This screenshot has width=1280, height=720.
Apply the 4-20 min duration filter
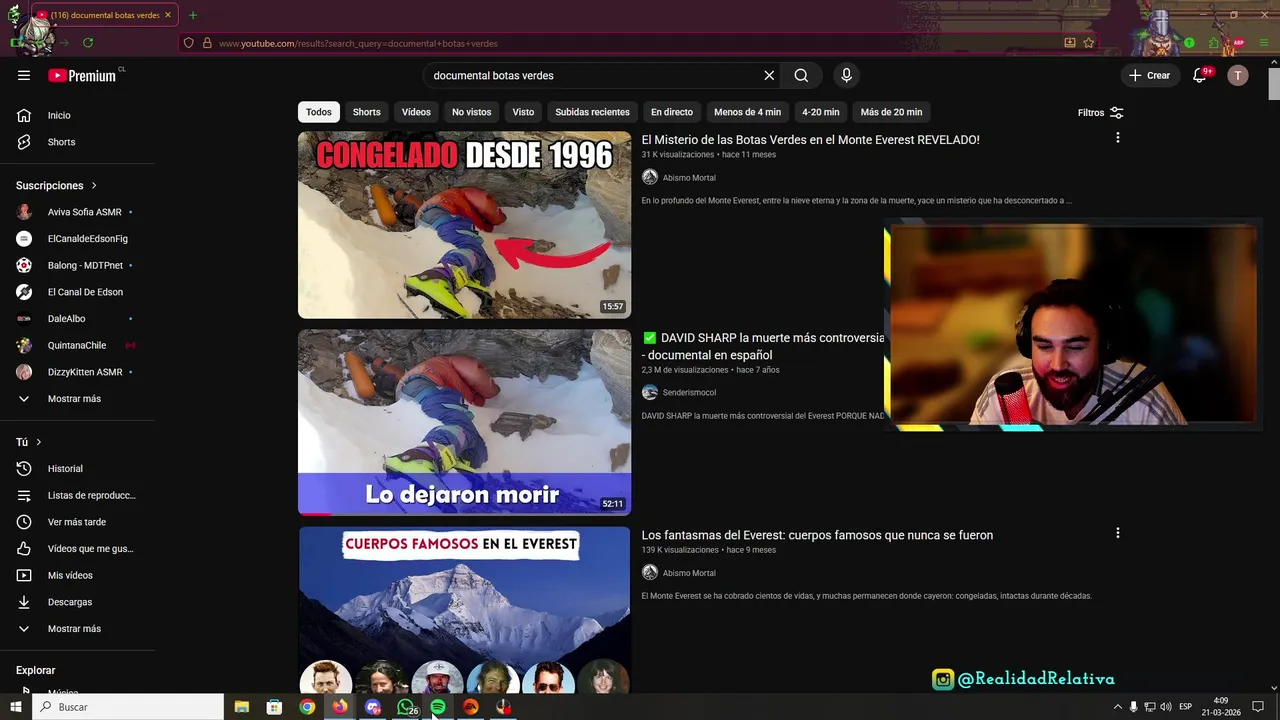click(x=820, y=112)
